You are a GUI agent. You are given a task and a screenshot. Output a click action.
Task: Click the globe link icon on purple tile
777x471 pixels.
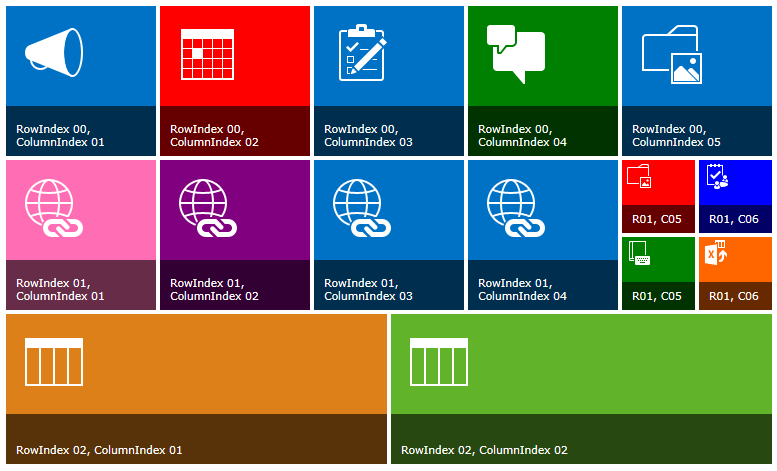(208, 208)
